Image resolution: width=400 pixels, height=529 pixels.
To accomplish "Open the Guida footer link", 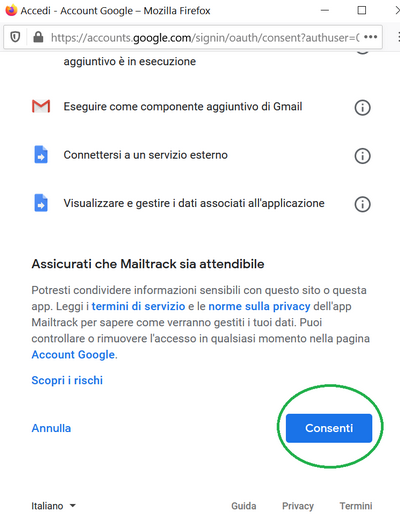I will coord(244,506).
